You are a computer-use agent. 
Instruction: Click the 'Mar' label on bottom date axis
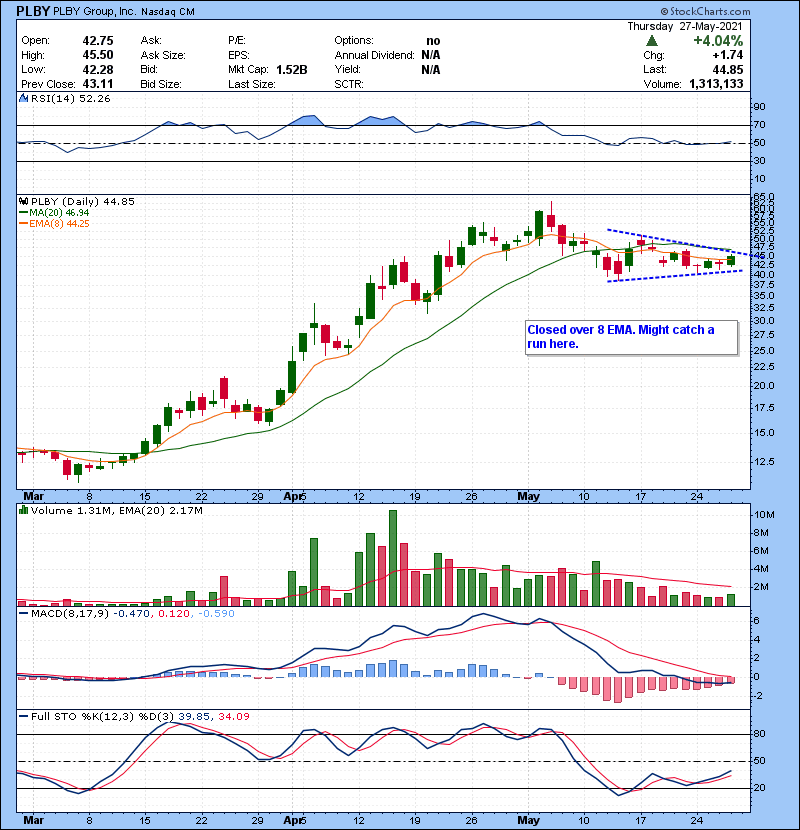33,820
